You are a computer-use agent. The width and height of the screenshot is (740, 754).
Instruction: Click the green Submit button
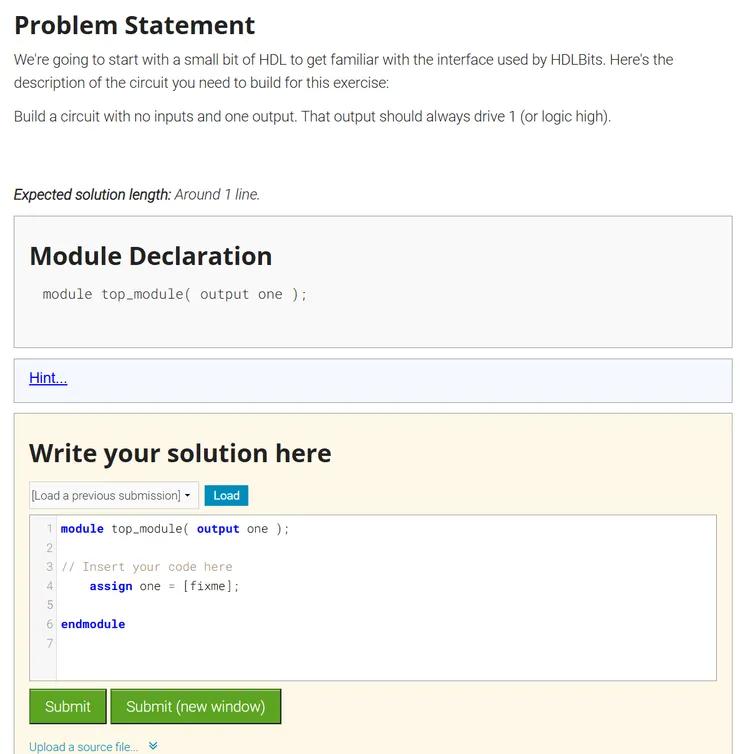(x=68, y=706)
